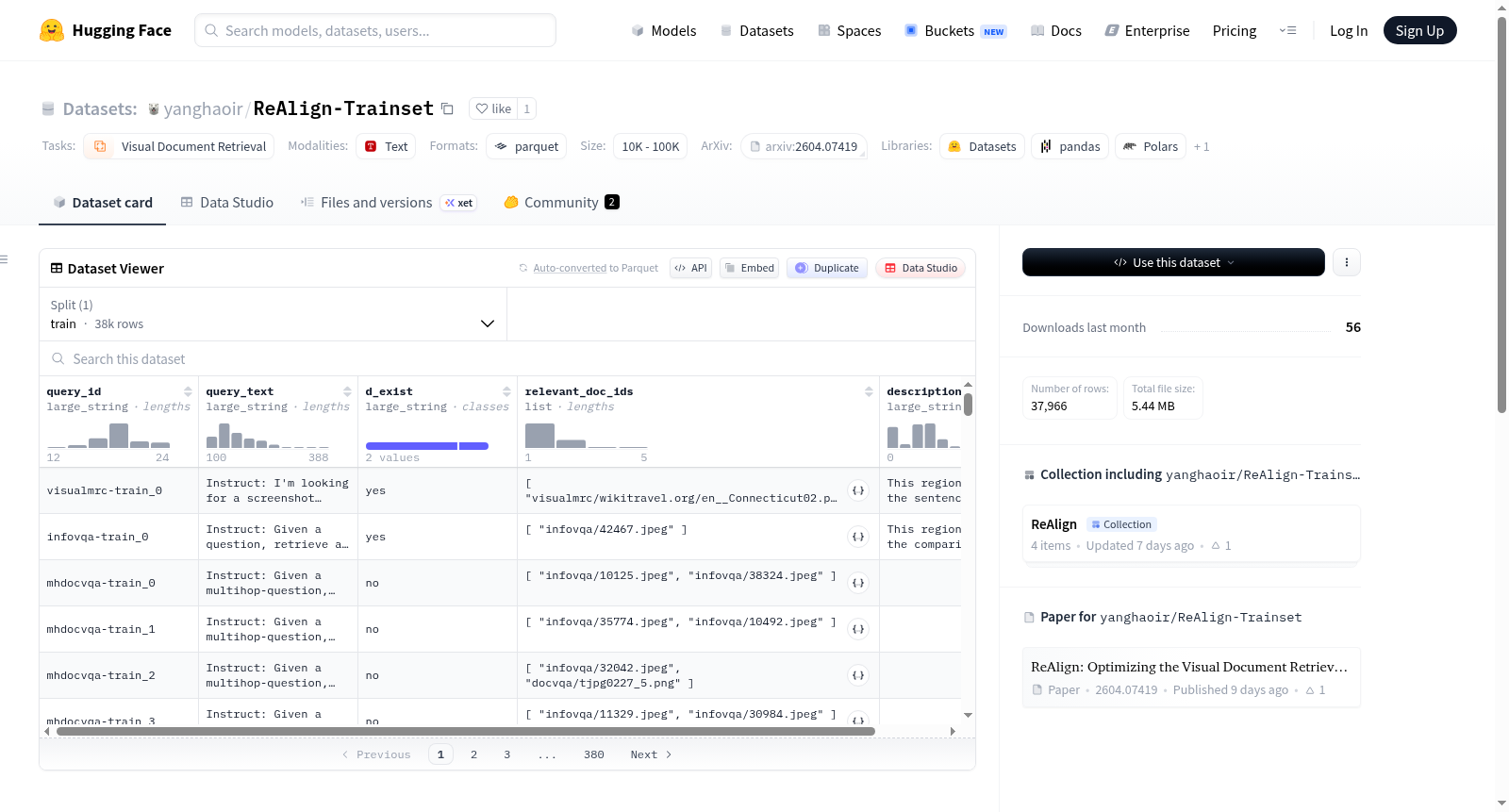Screen dimensions: 1509x812
Task: Open Buckets in the top navigation
Action: tap(955, 30)
